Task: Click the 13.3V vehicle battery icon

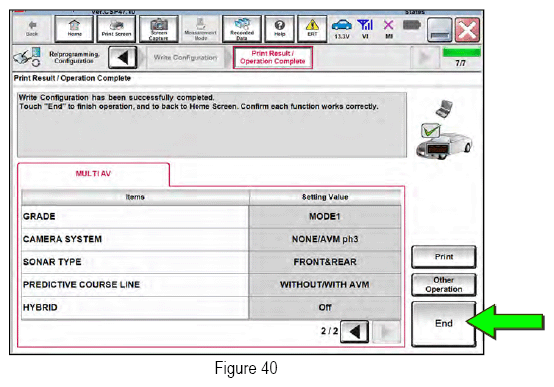Action: click(342, 29)
